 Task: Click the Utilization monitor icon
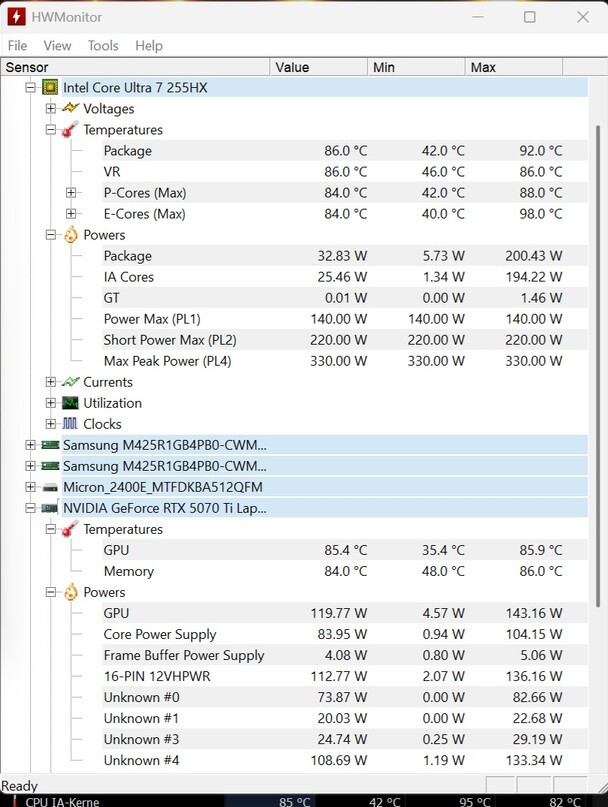(x=70, y=403)
